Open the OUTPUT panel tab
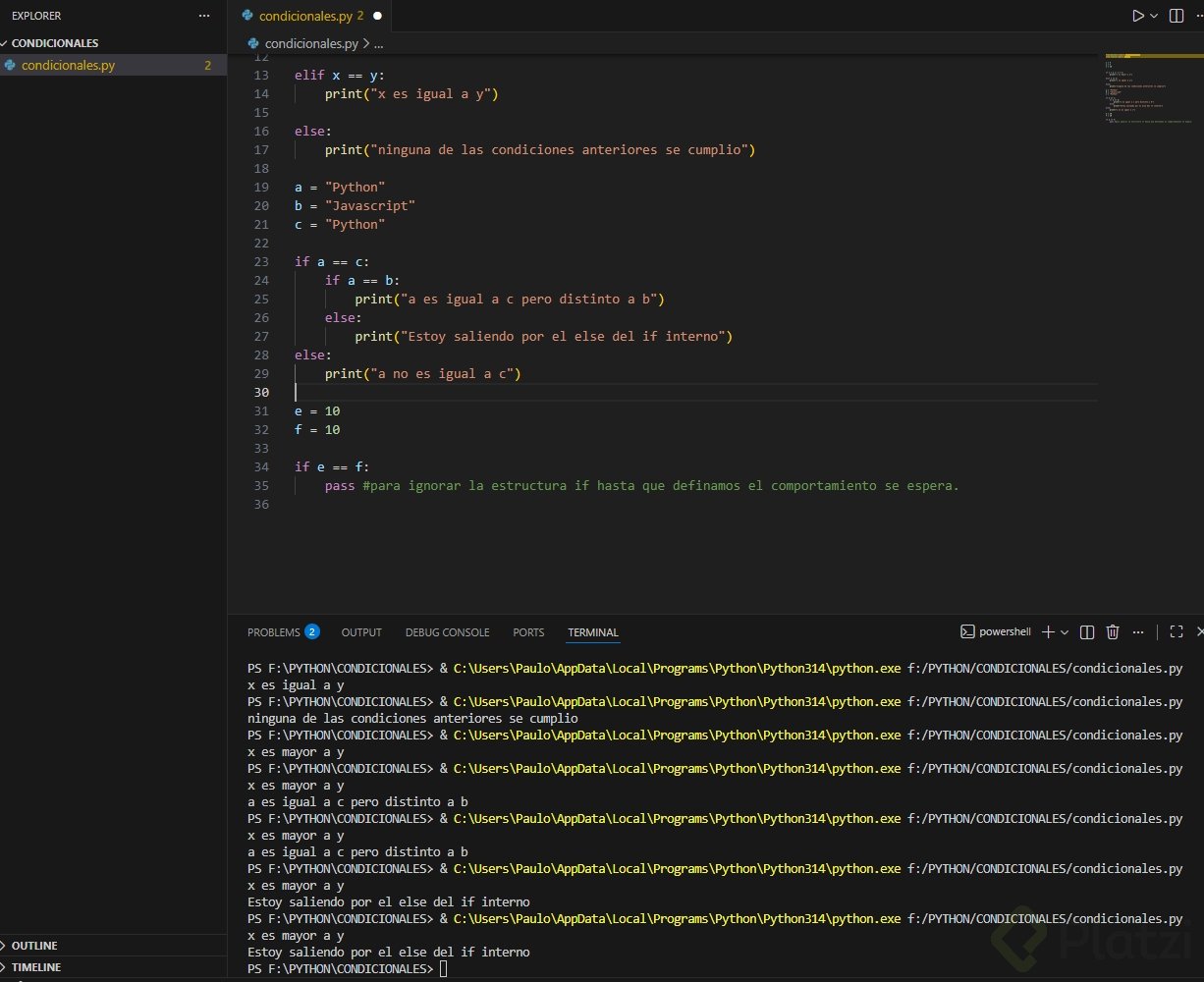Image resolution: width=1204 pixels, height=982 pixels. click(361, 632)
